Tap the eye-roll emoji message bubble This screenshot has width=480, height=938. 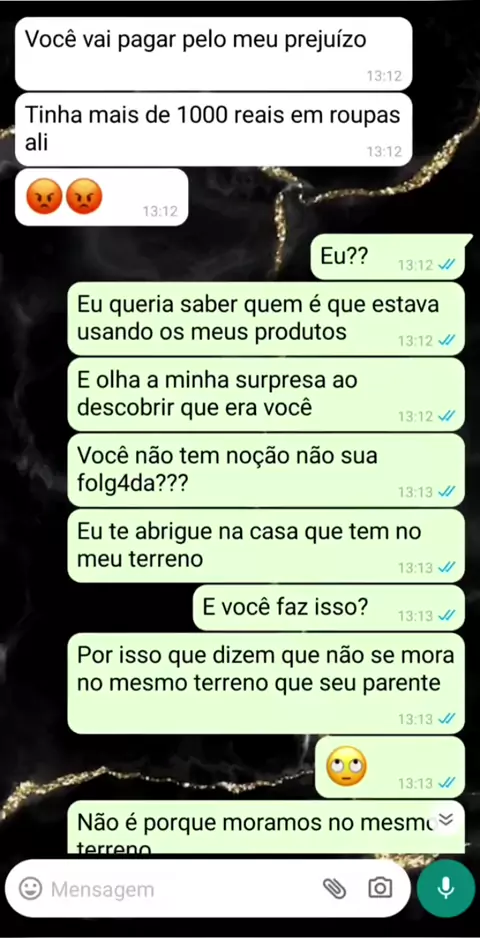click(390, 767)
